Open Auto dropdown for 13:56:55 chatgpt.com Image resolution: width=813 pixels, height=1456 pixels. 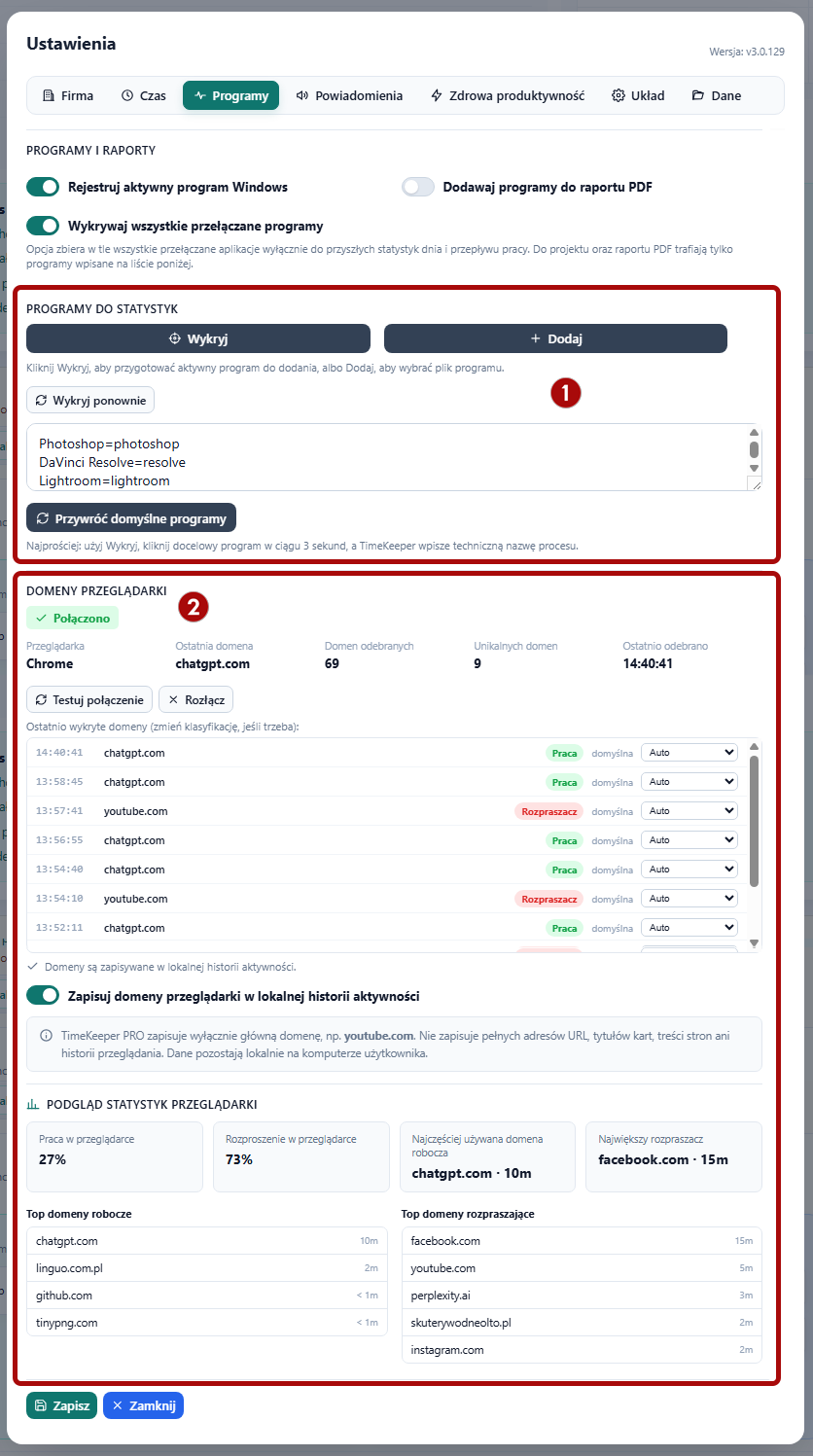[x=689, y=840]
